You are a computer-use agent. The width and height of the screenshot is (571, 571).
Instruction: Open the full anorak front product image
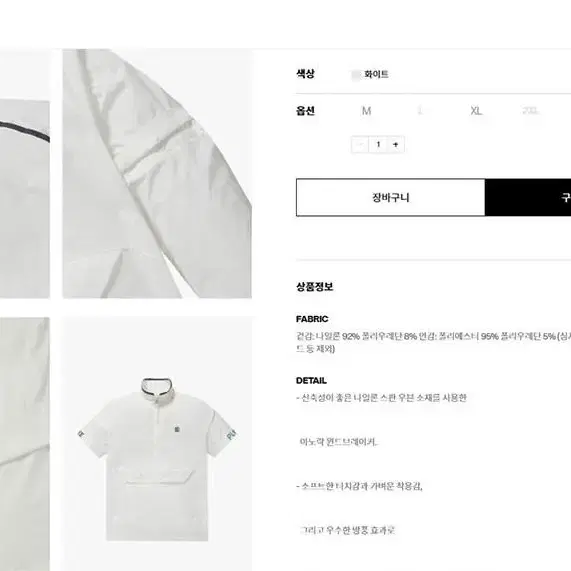coord(157,444)
